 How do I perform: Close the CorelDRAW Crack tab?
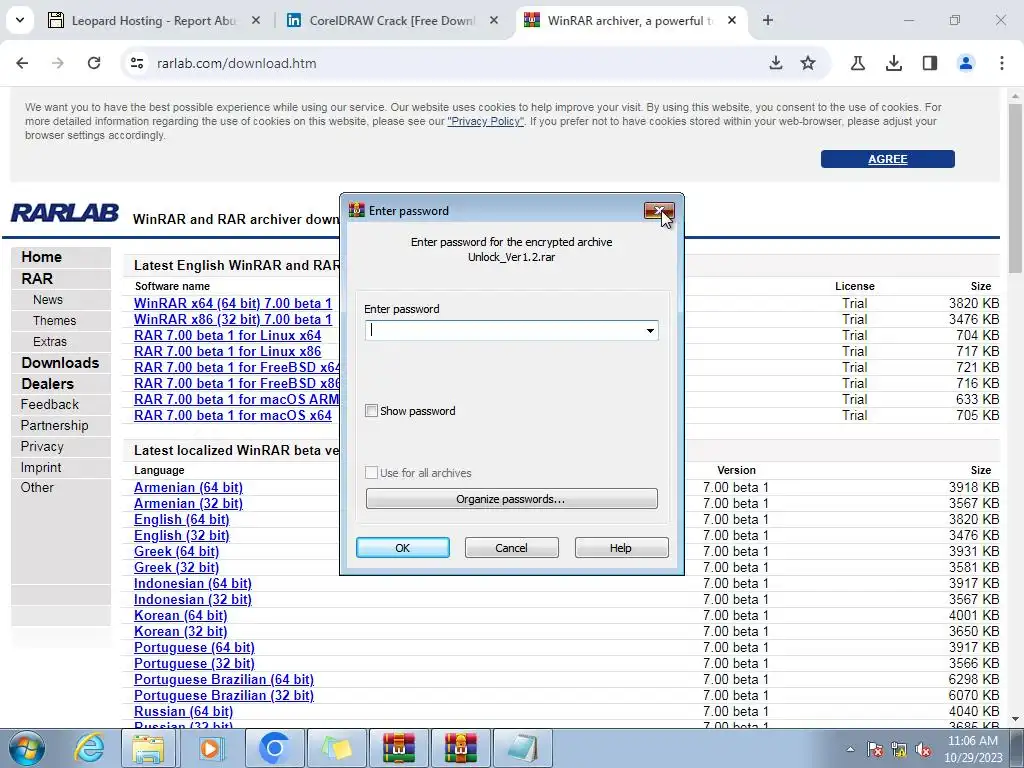pyautogui.click(x=494, y=20)
